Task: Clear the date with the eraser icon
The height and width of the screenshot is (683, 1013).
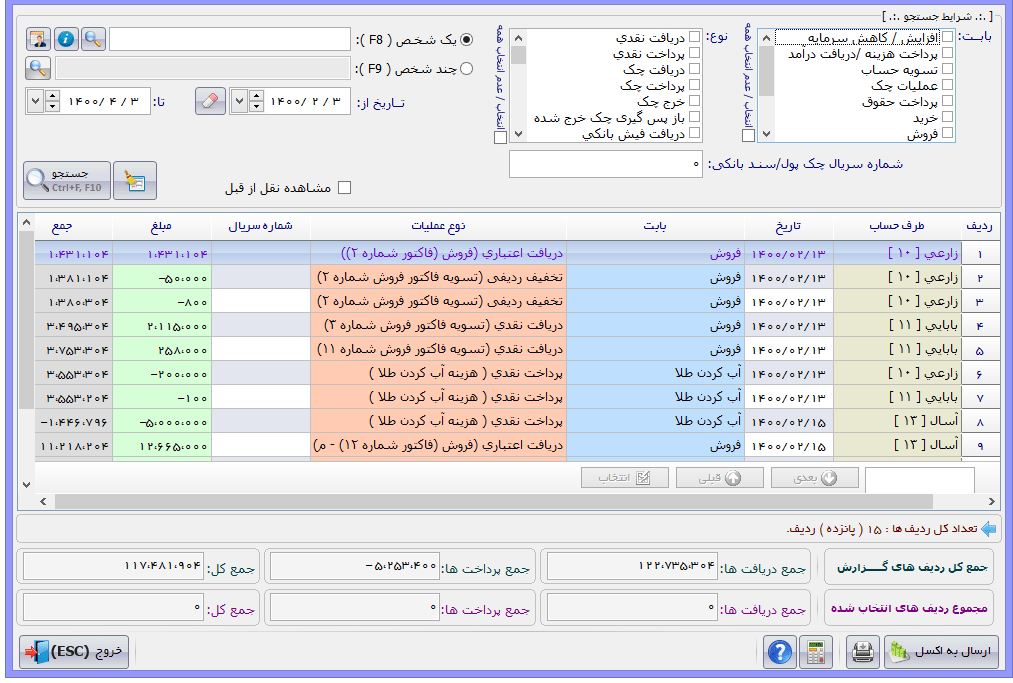Action: [x=208, y=102]
